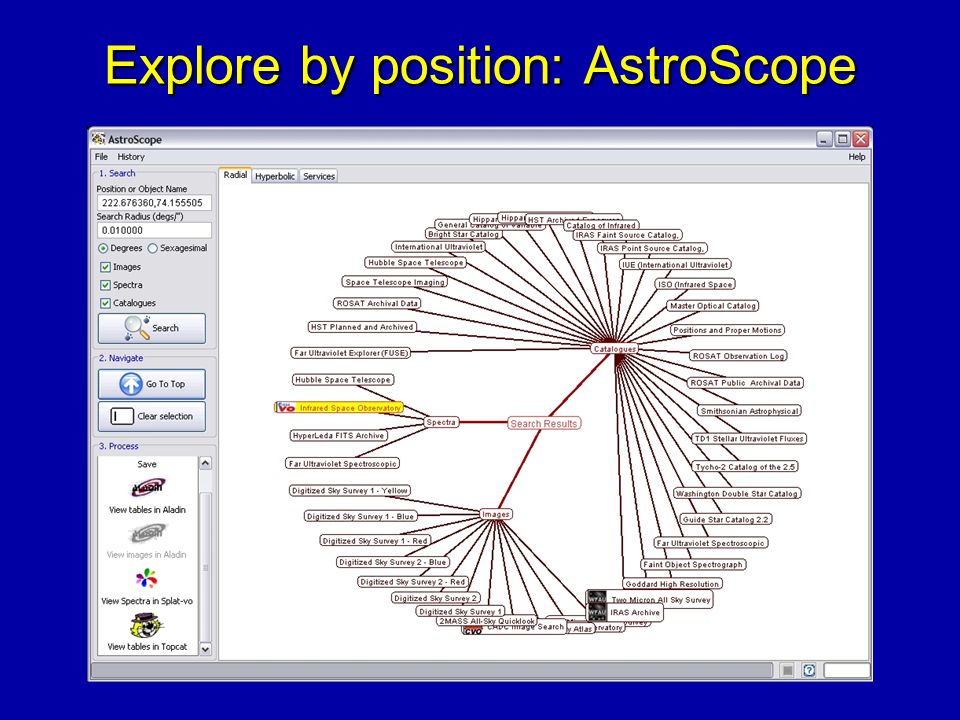Click the greyed View images in Aladin icon
The height and width of the screenshot is (720, 960).
(x=147, y=534)
